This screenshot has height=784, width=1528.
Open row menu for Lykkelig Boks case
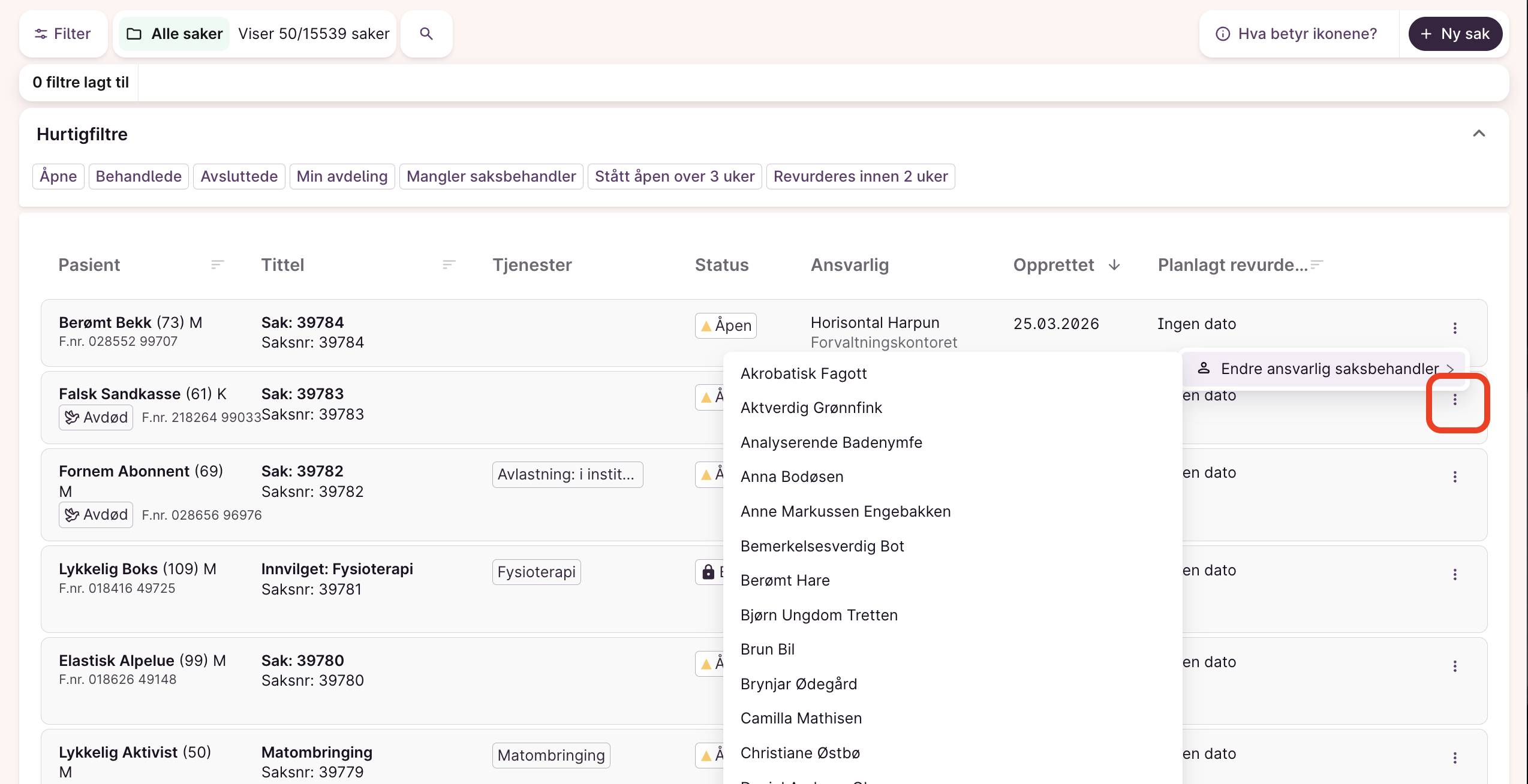click(x=1454, y=575)
